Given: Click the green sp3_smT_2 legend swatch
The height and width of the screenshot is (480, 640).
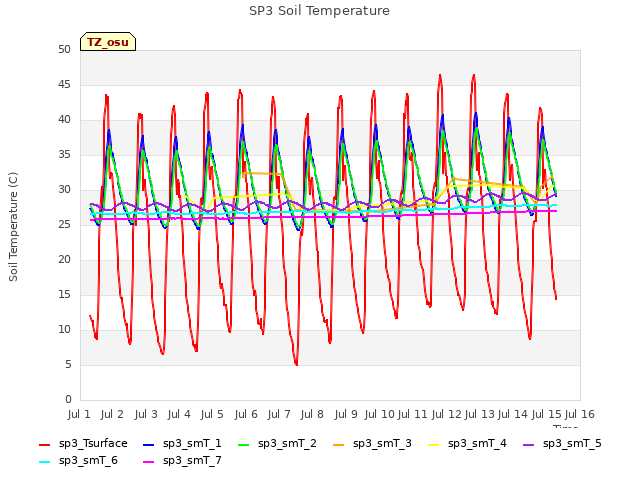Looking at the screenshot, I should coord(244,444).
